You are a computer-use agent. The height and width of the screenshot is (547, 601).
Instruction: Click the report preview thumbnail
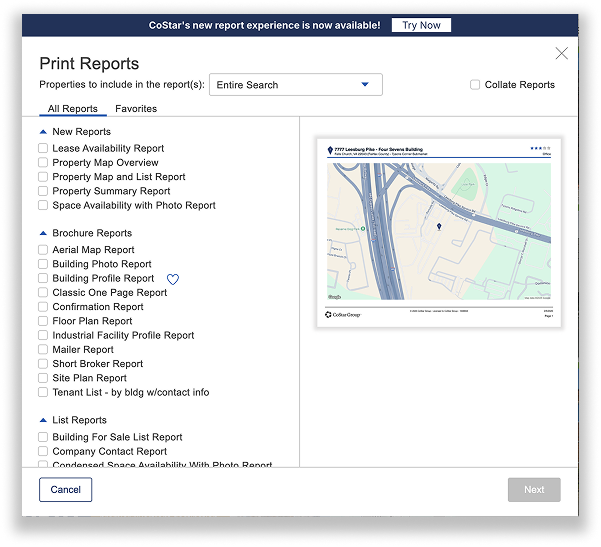click(x=439, y=233)
